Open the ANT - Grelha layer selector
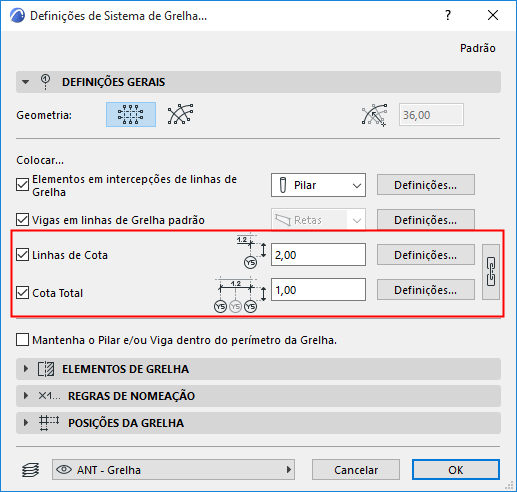Image resolution: width=517 pixels, height=492 pixels. pos(173,470)
